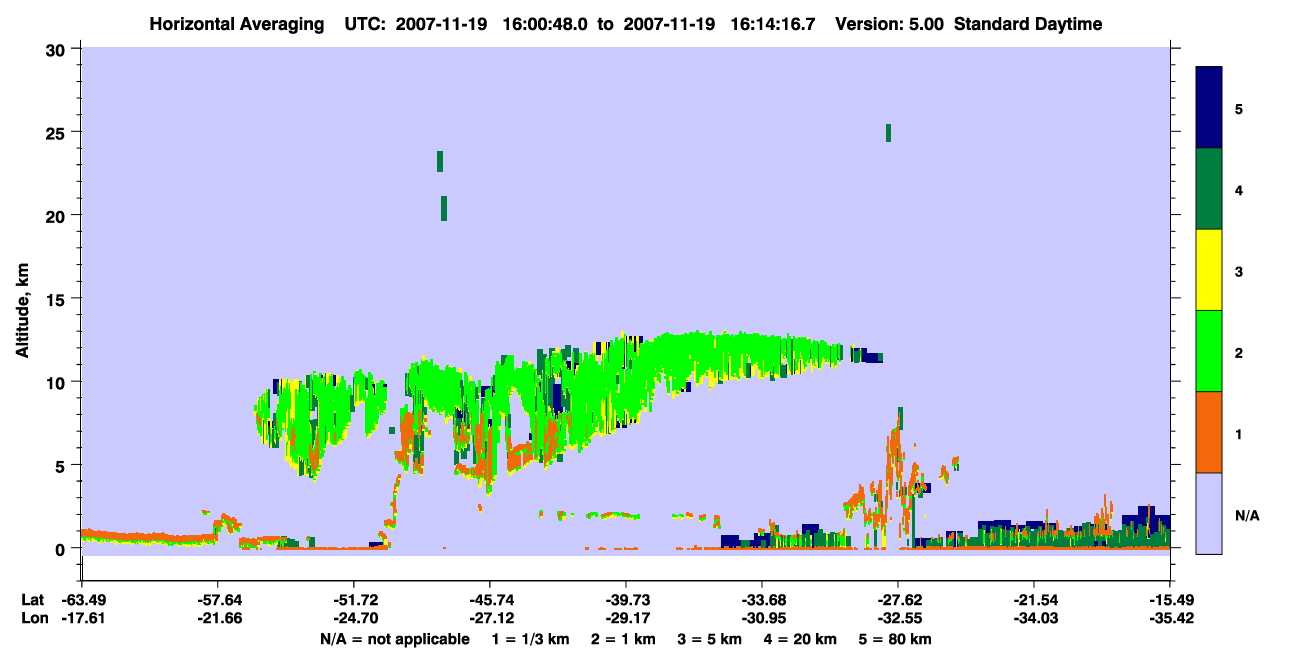1300x667 pixels.
Task: Click the dark green level 4 colorbar segment
Action: pyautogui.click(x=1209, y=189)
